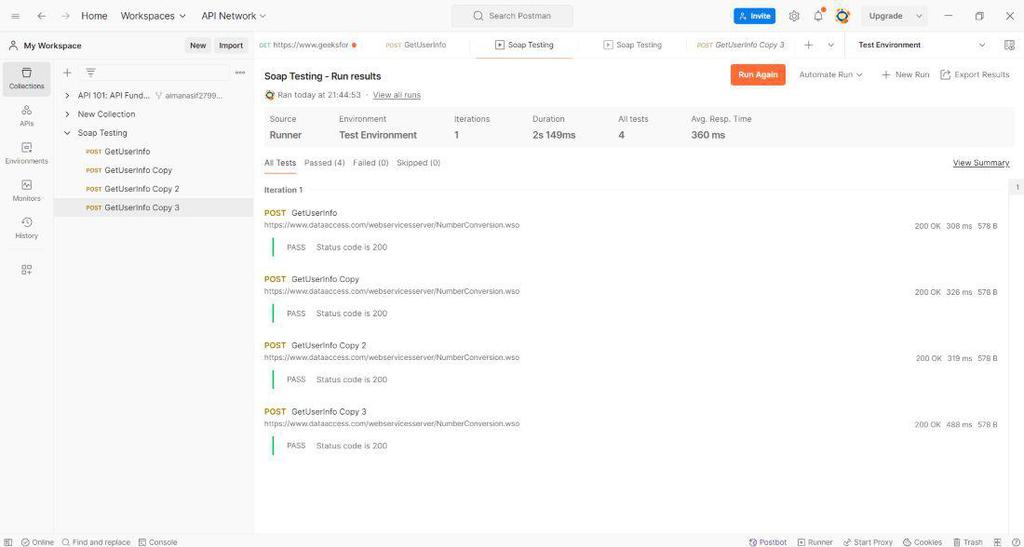
Task: Create new collection with plus icon
Action: (x=67, y=72)
